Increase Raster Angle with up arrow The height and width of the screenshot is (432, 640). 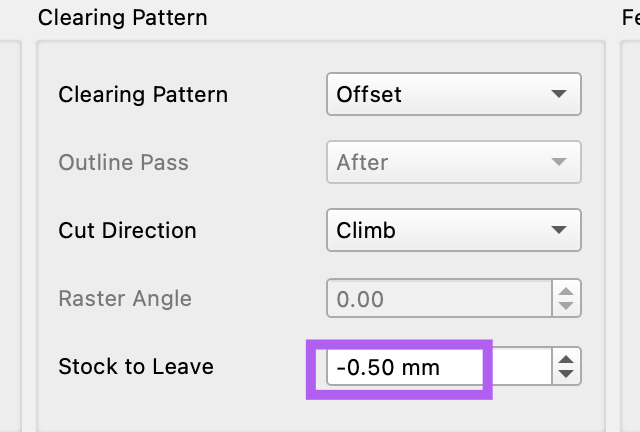tap(567, 291)
